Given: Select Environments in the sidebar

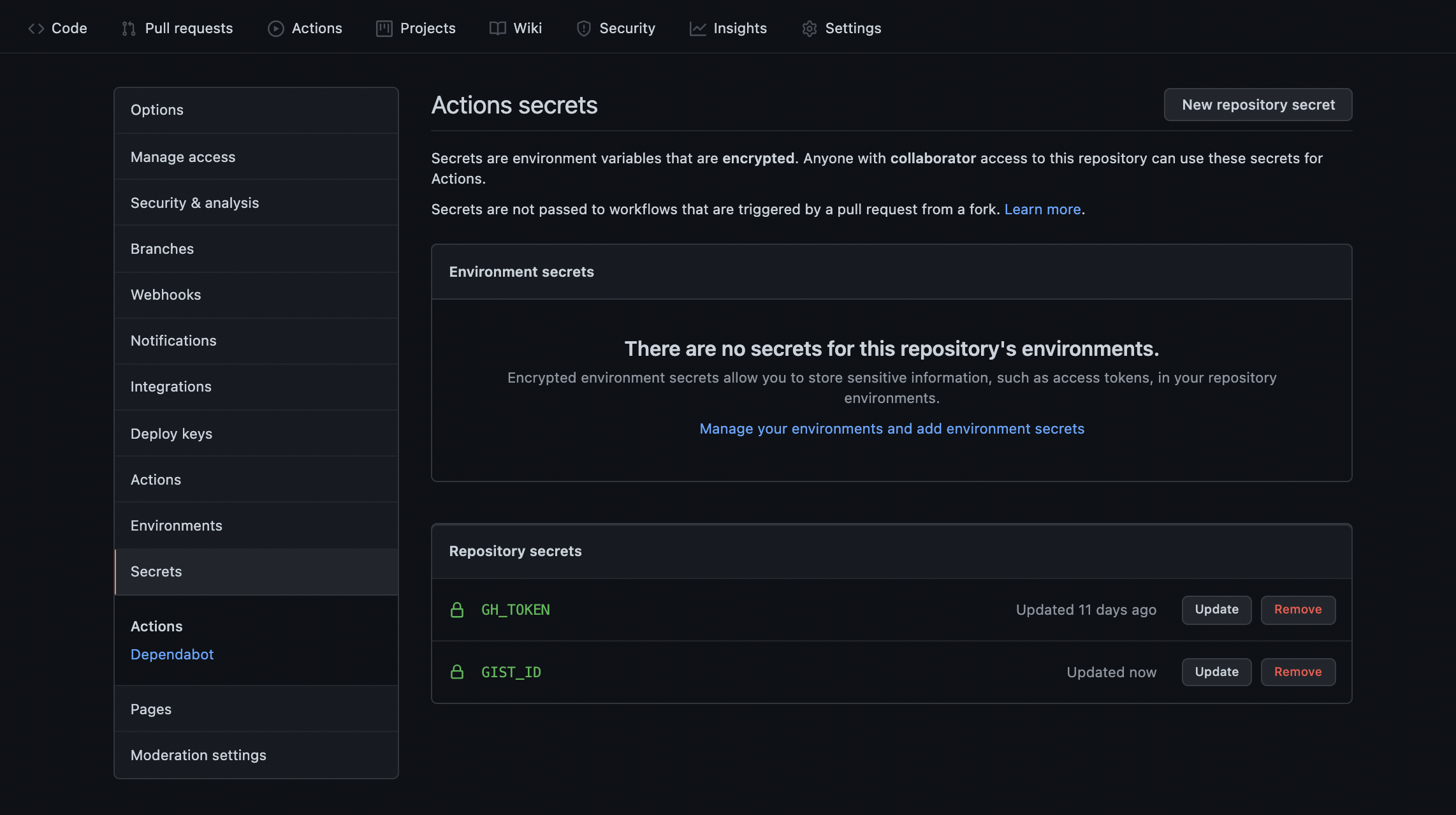Looking at the screenshot, I should [x=177, y=525].
